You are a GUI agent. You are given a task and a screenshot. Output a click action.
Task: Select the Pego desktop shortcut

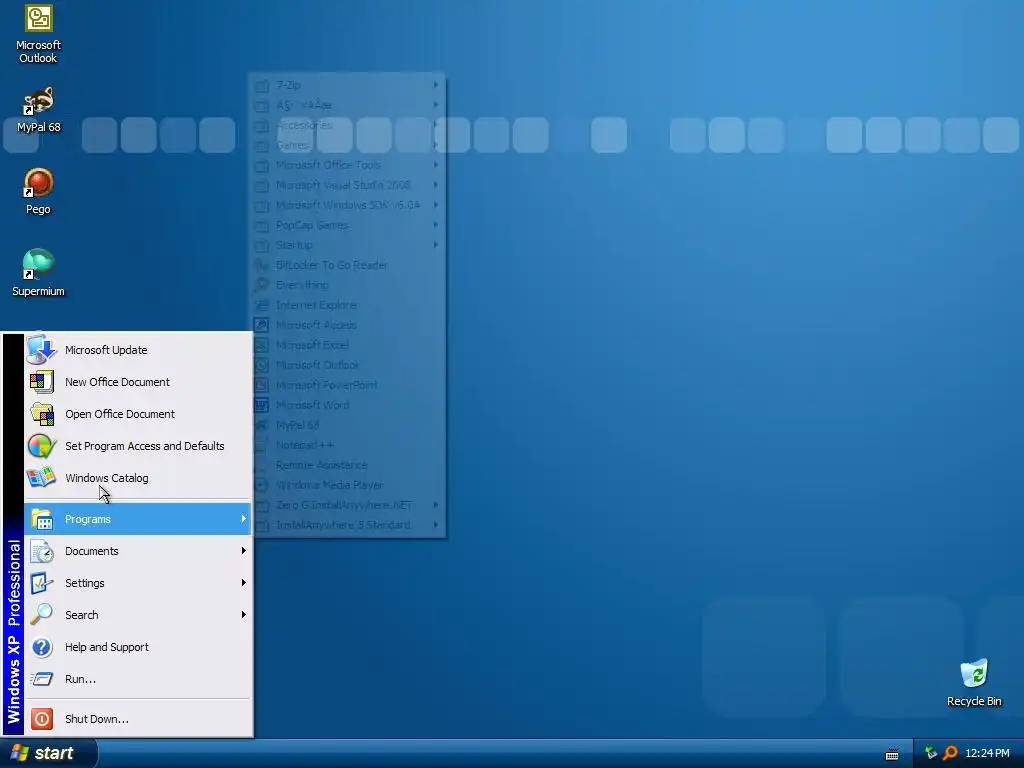click(38, 192)
